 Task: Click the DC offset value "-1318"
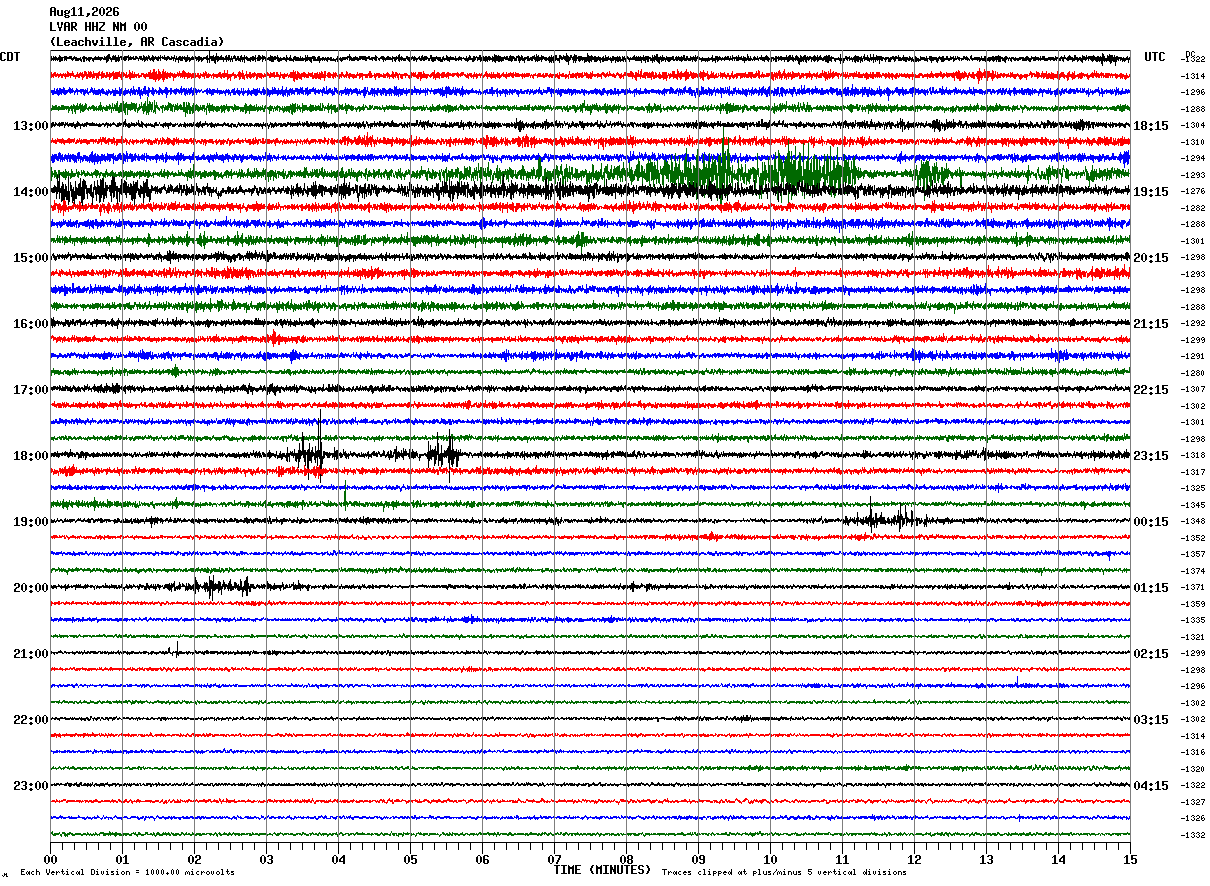[1193, 456]
